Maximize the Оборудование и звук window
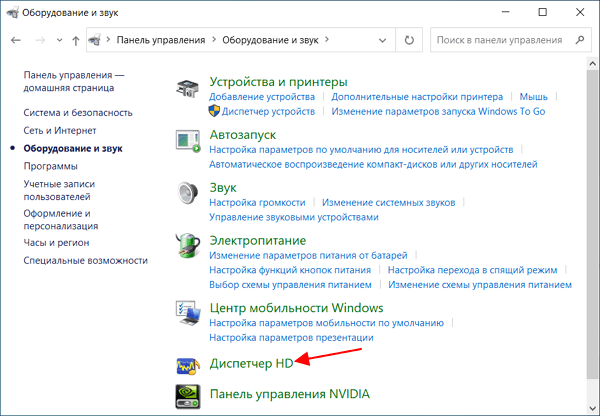The image size is (600, 416). point(543,12)
